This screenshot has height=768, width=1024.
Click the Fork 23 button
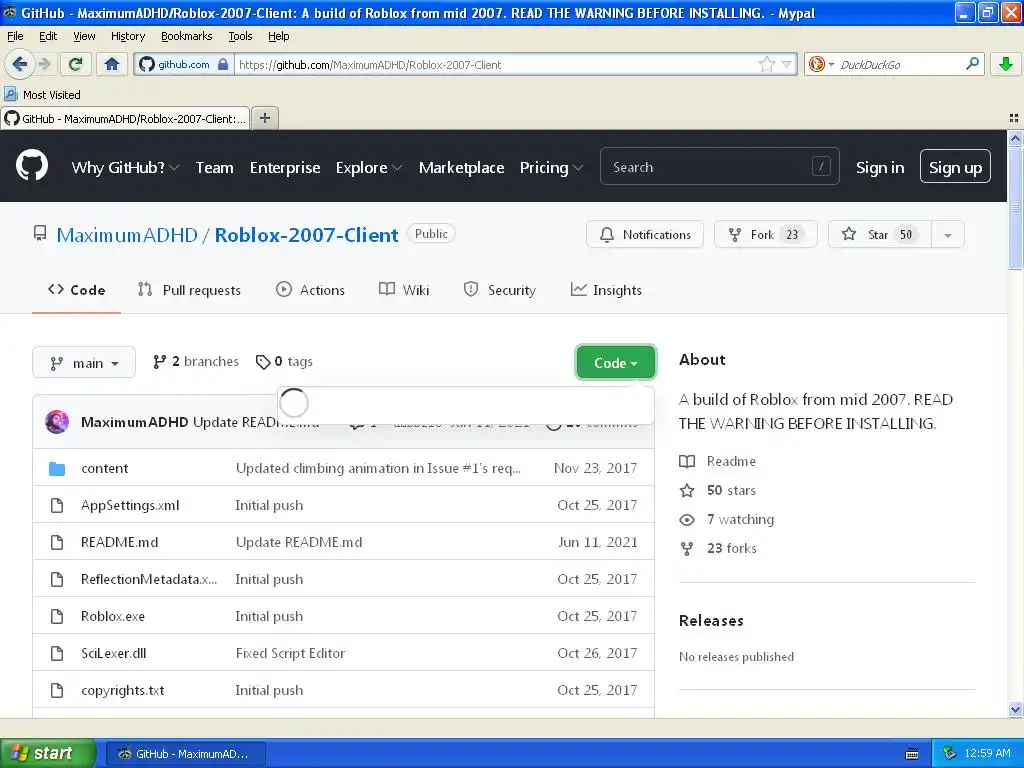tap(765, 234)
